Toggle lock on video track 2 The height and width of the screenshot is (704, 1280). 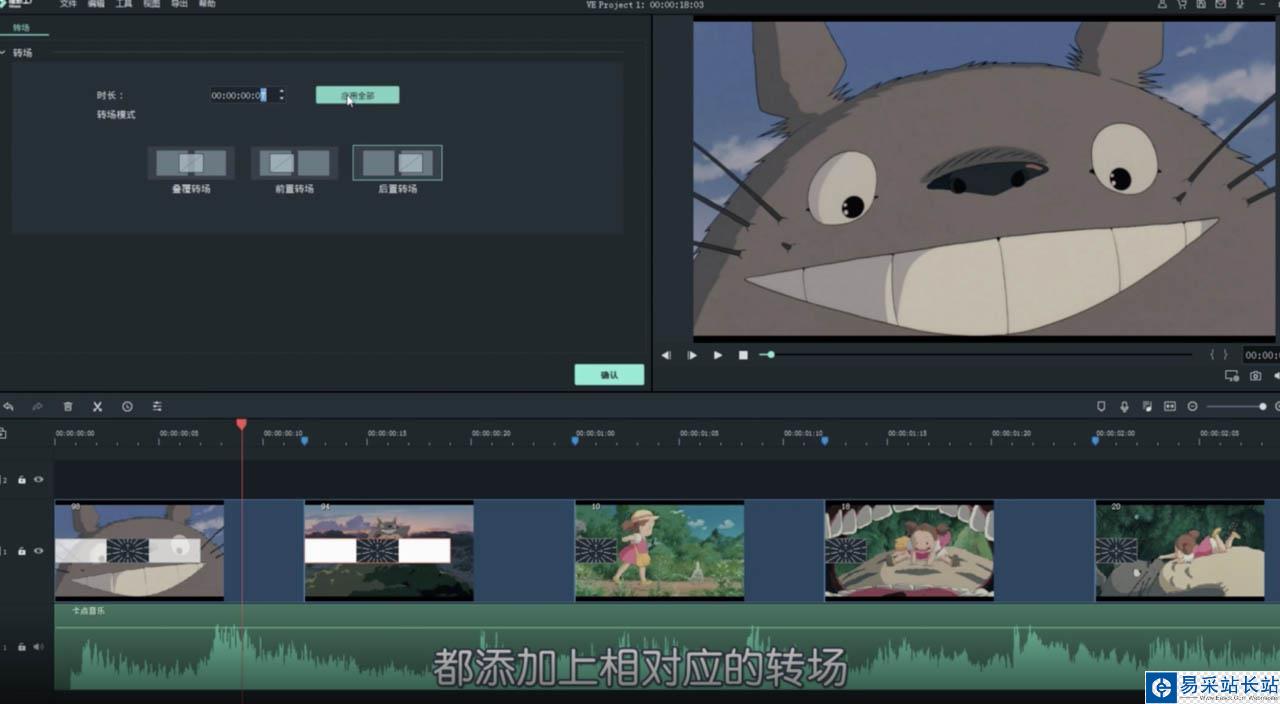pyautogui.click(x=22, y=480)
